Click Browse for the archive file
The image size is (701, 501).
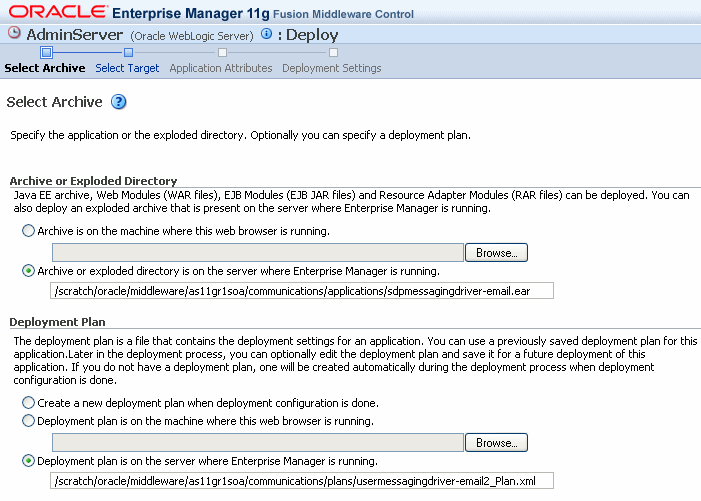(x=496, y=253)
